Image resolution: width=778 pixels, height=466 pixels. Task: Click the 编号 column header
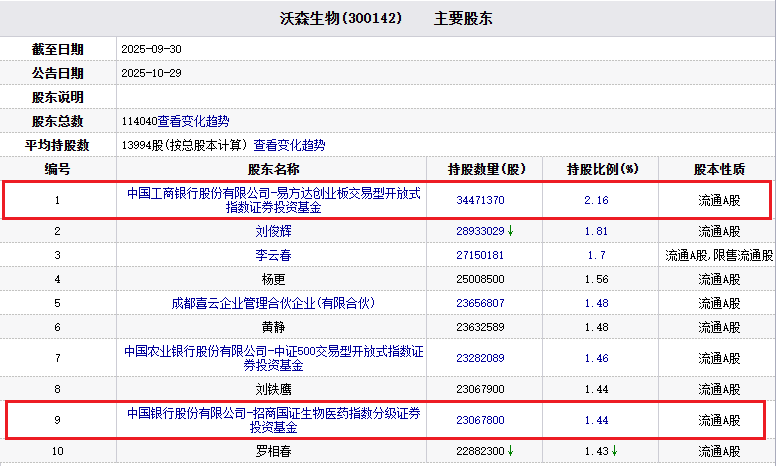tap(58, 169)
